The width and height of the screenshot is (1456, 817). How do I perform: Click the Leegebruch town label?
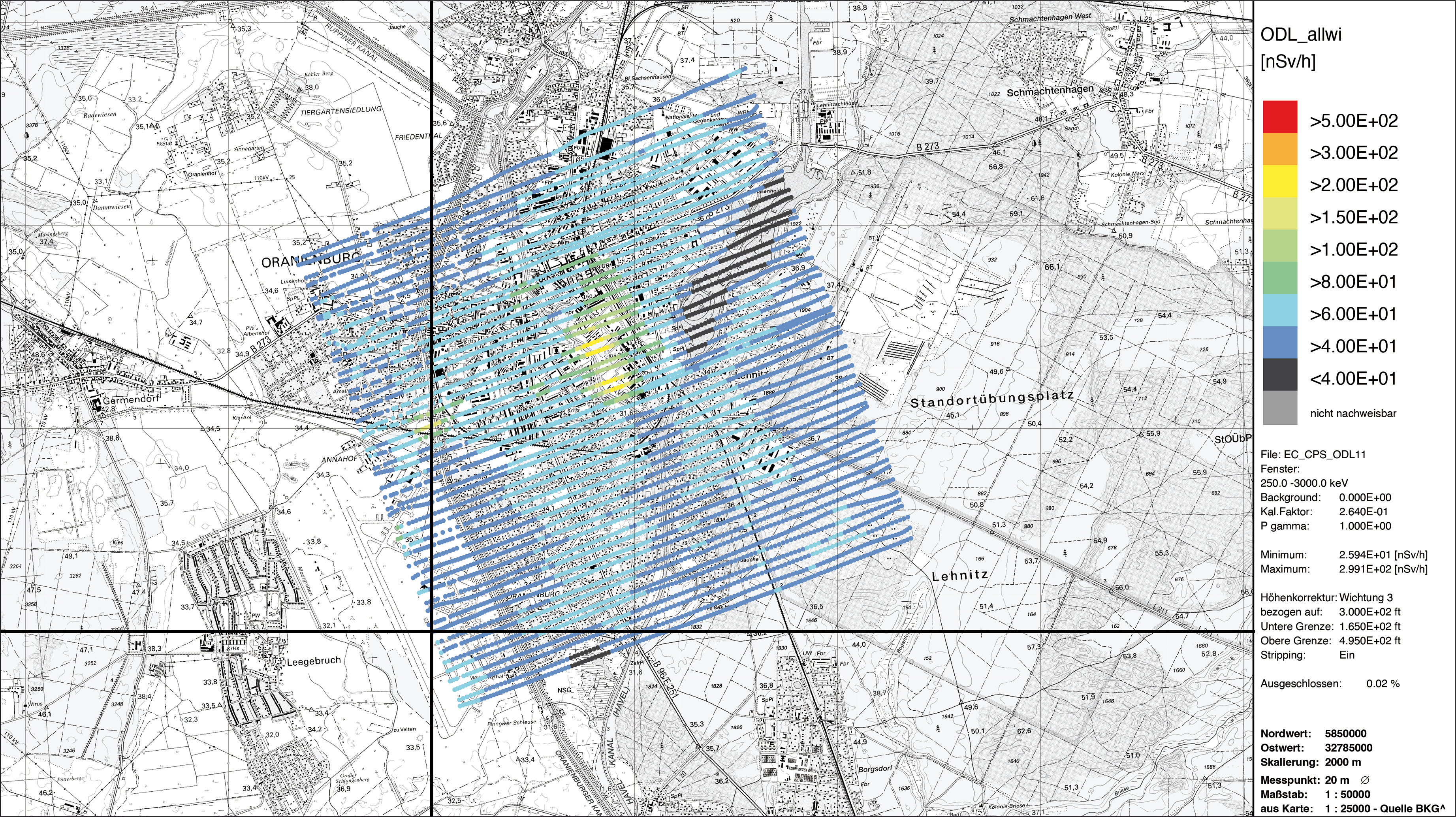(x=314, y=661)
